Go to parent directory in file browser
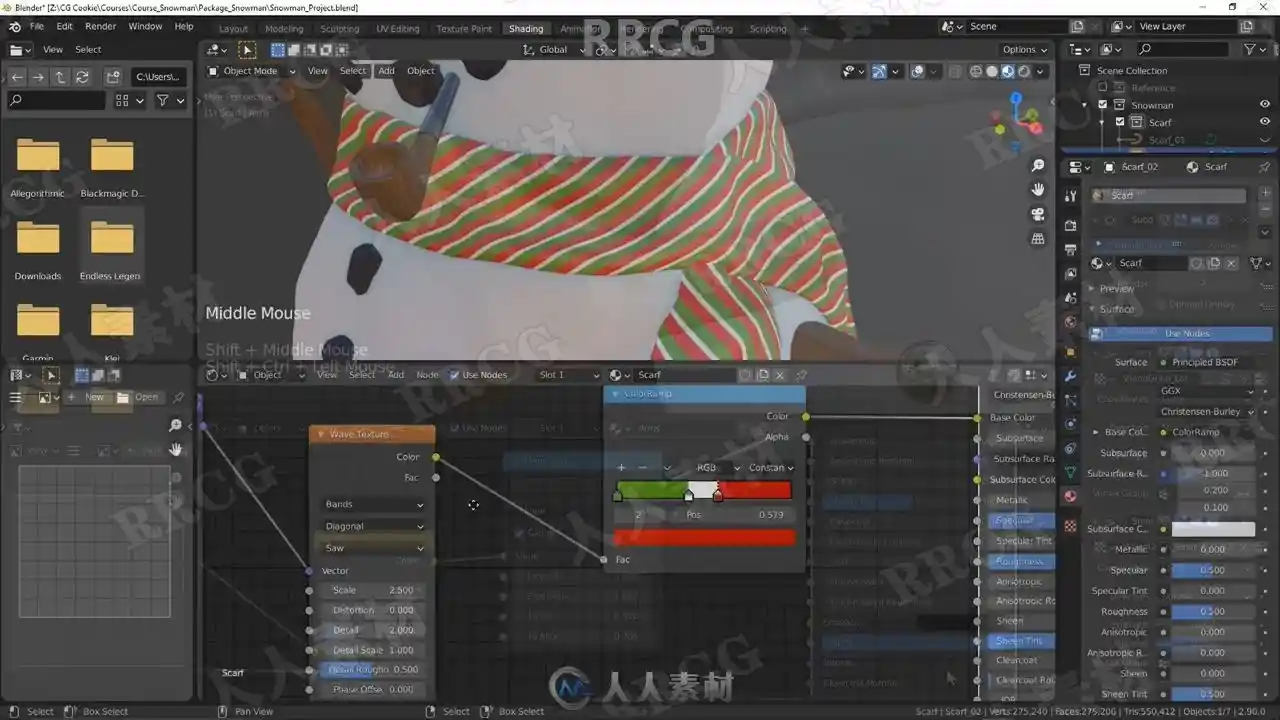Screen dimensions: 1280x720 60,77
